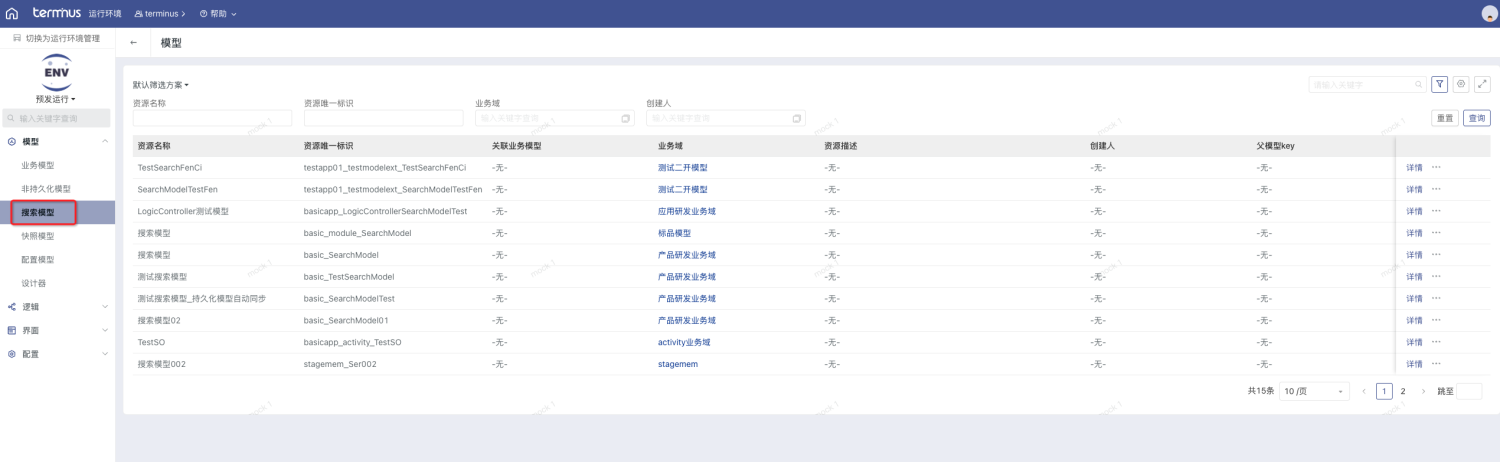Collapse the 模型 sidebar group
The width and height of the screenshot is (1500, 462).
point(57,142)
